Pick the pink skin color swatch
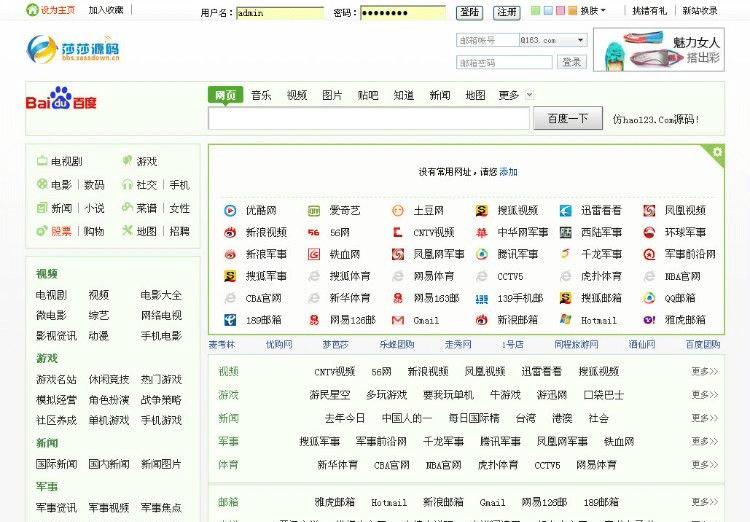 pyautogui.click(x=561, y=11)
